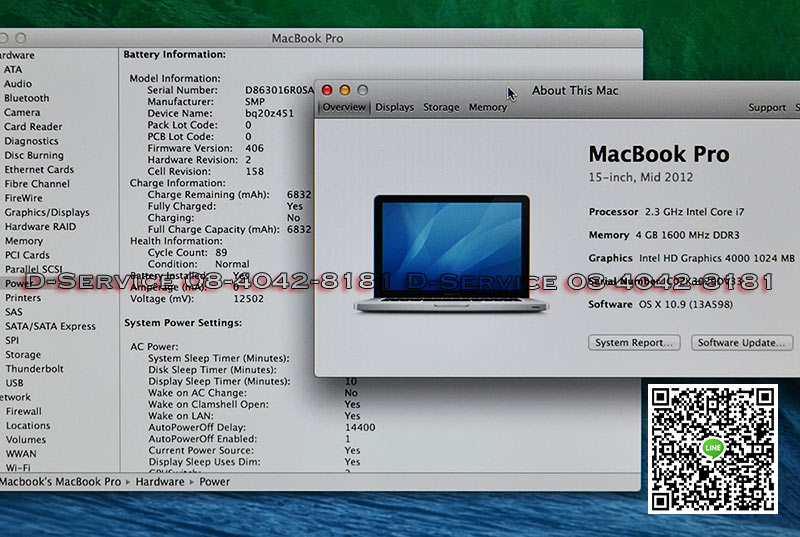Select Storage in the System Report sidebar
Image resolution: width=800 pixels, height=537 pixels.
tap(23, 354)
